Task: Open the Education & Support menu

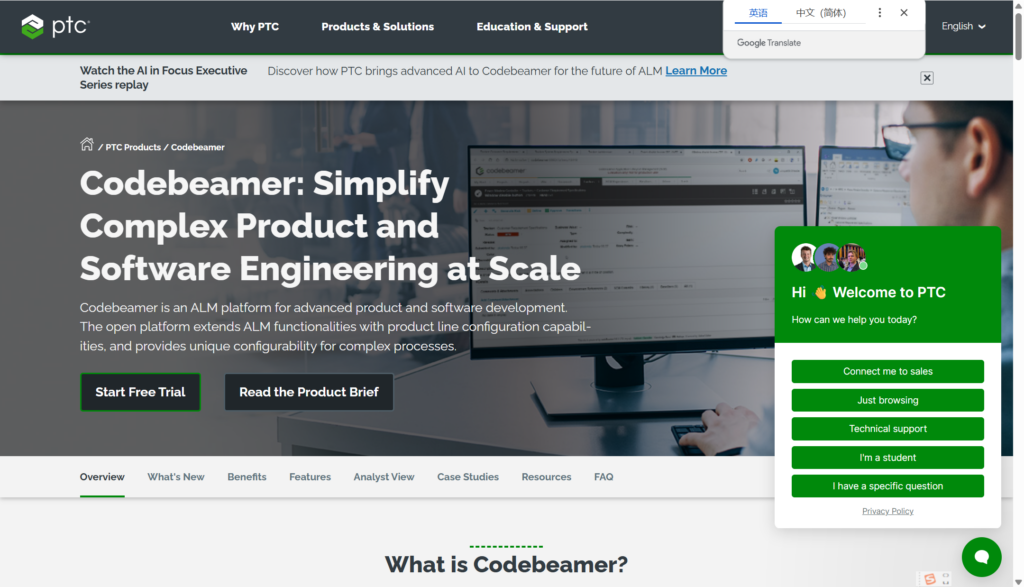Action: (x=532, y=27)
